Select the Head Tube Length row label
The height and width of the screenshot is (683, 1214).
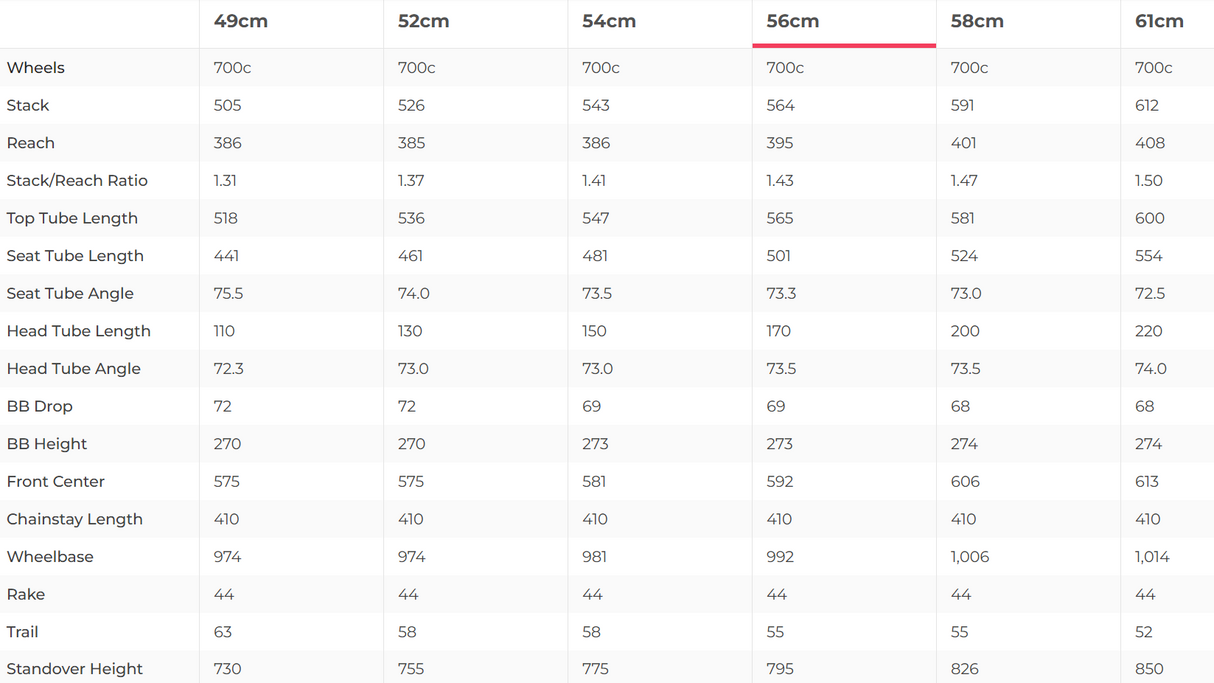[79, 331]
